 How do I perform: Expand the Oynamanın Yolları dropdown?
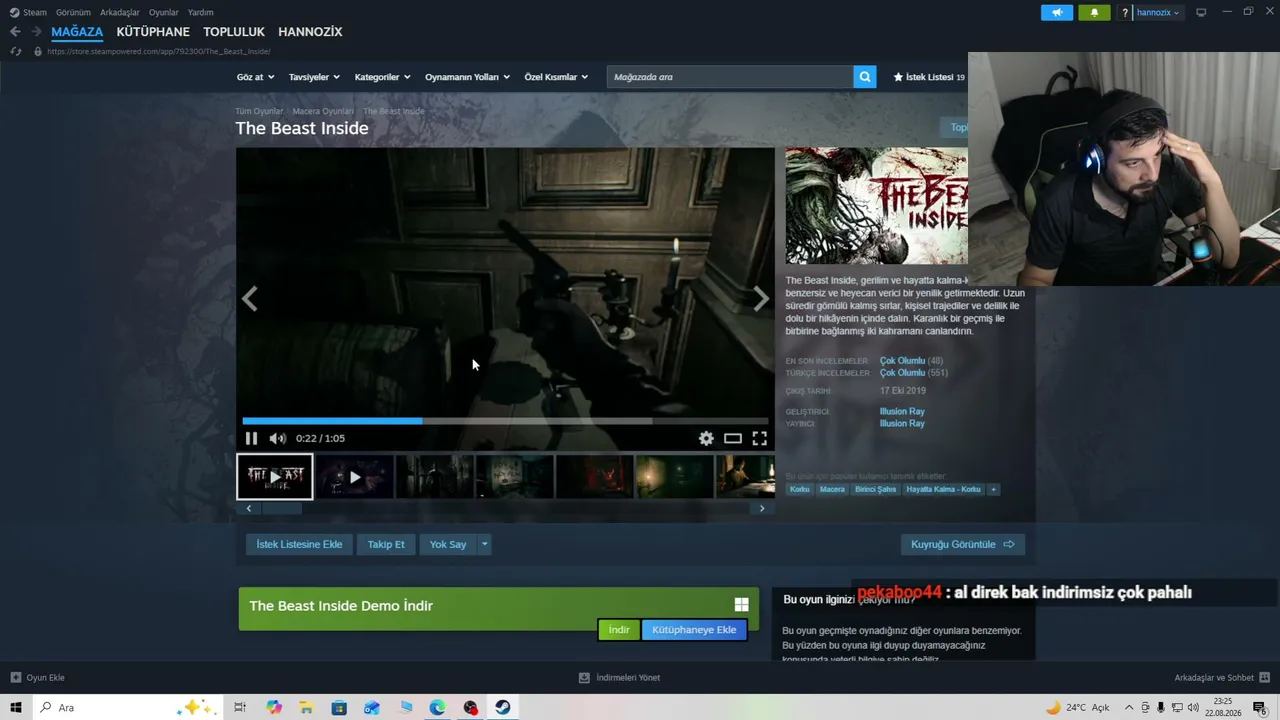467,77
